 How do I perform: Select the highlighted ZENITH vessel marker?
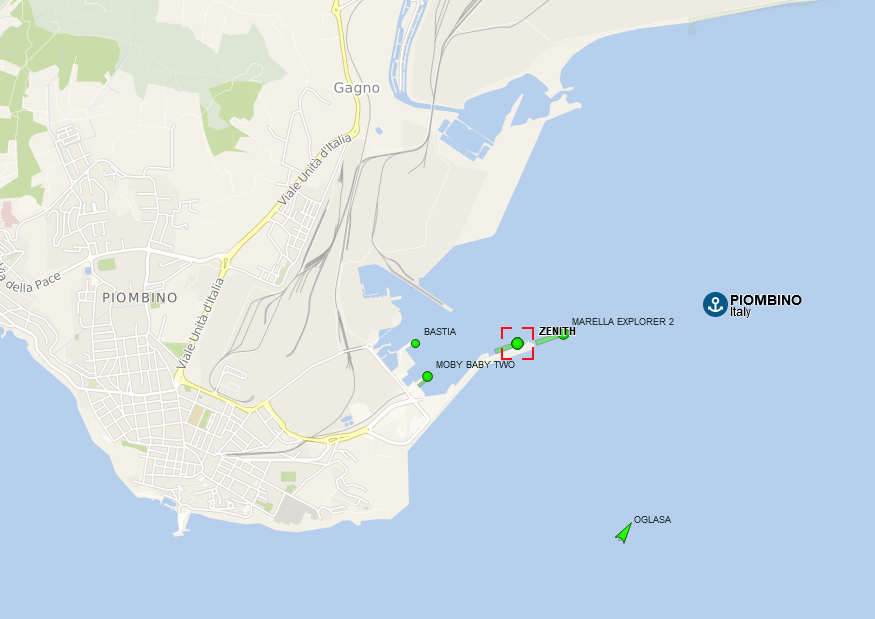pos(517,343)
